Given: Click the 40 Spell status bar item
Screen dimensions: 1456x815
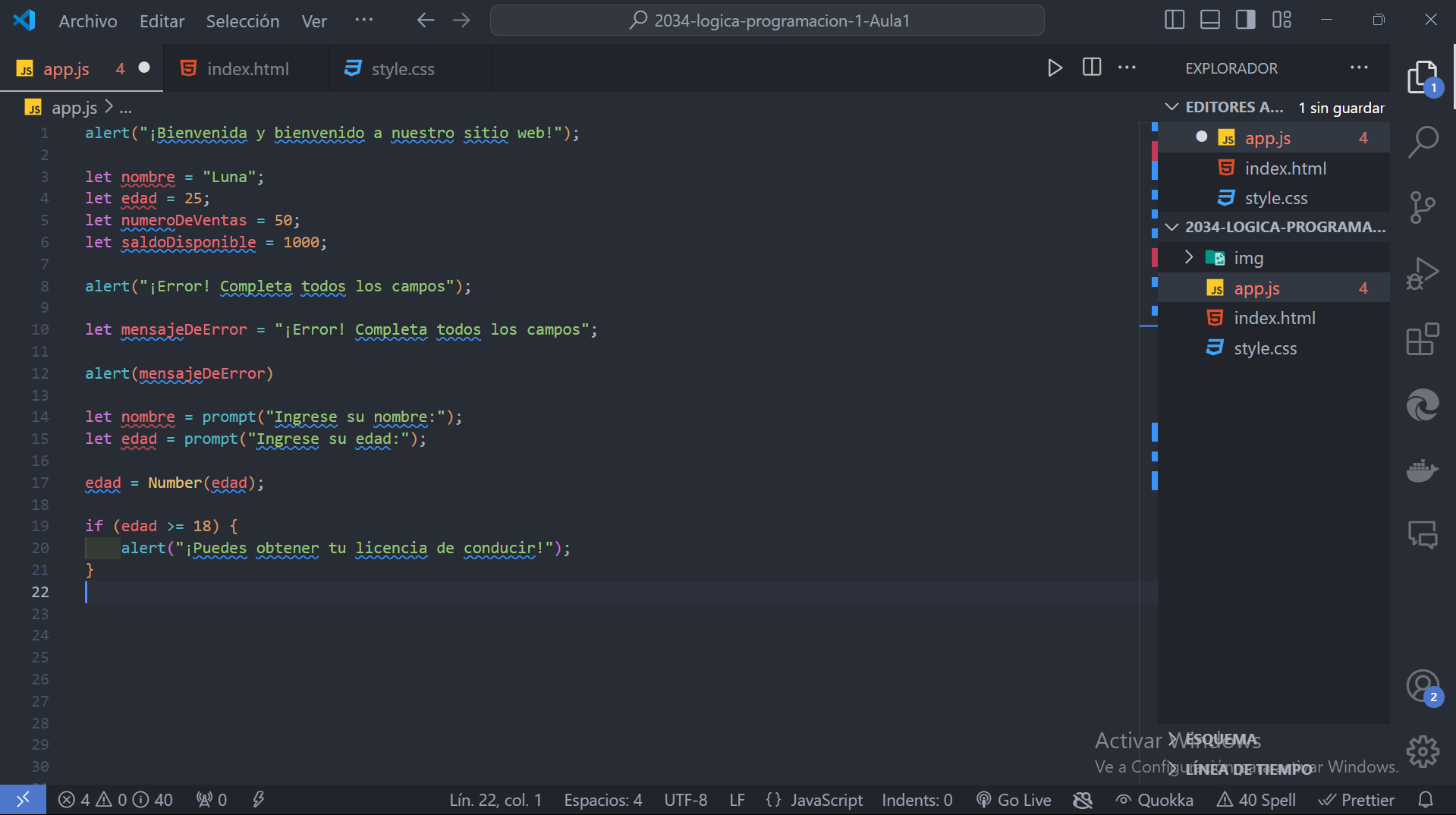Looking at the screenshot, I should 1256,799.
